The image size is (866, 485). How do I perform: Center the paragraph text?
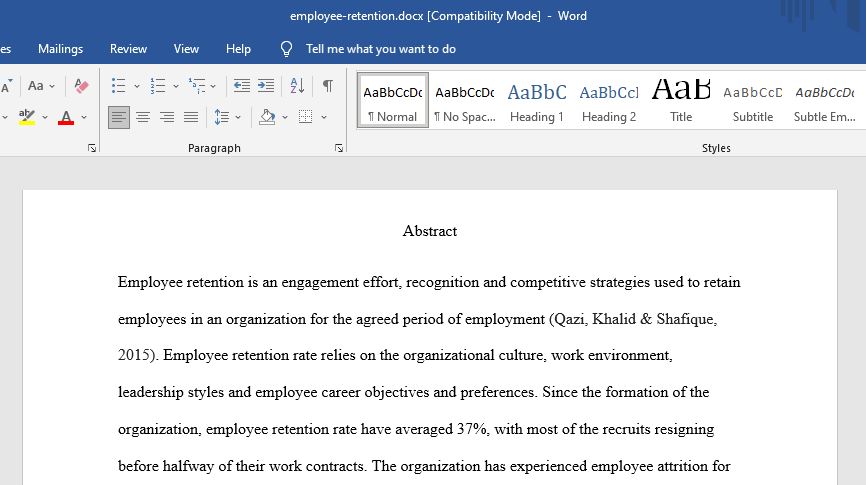143,117
